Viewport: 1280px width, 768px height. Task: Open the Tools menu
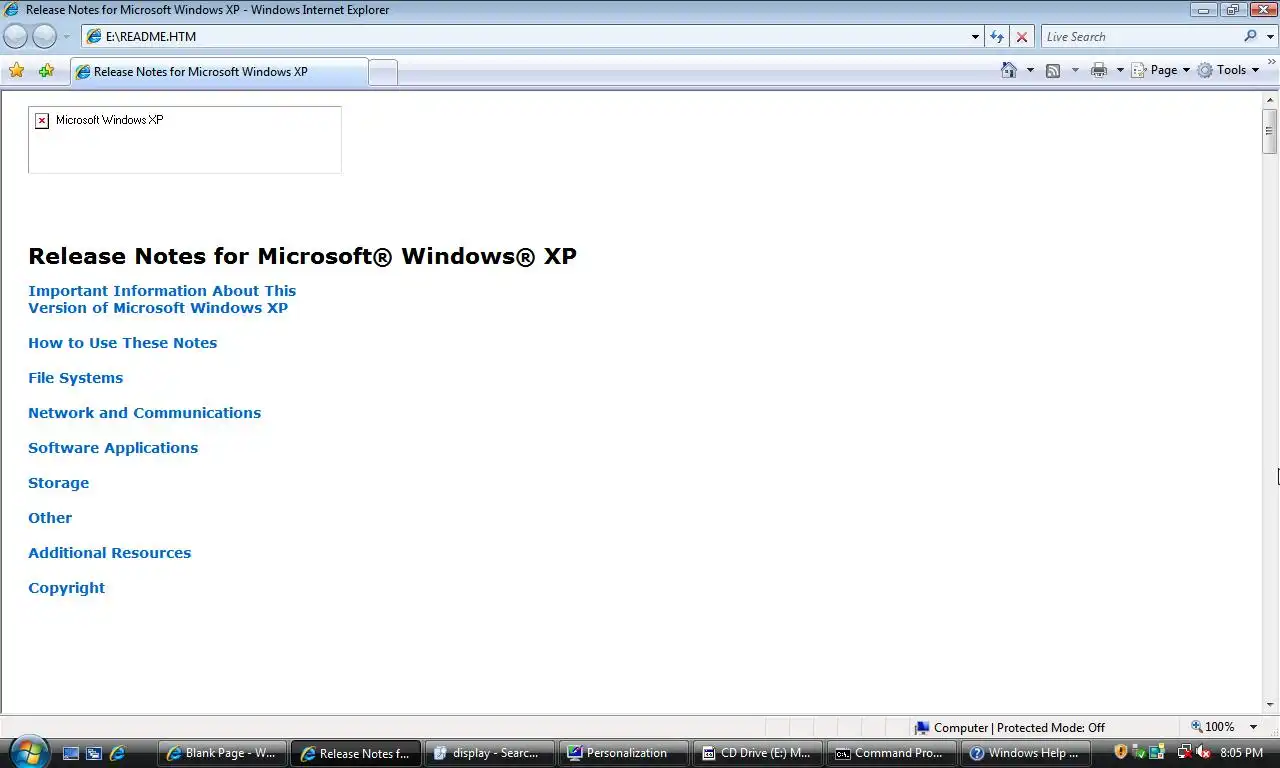[x=1229, y=70]
